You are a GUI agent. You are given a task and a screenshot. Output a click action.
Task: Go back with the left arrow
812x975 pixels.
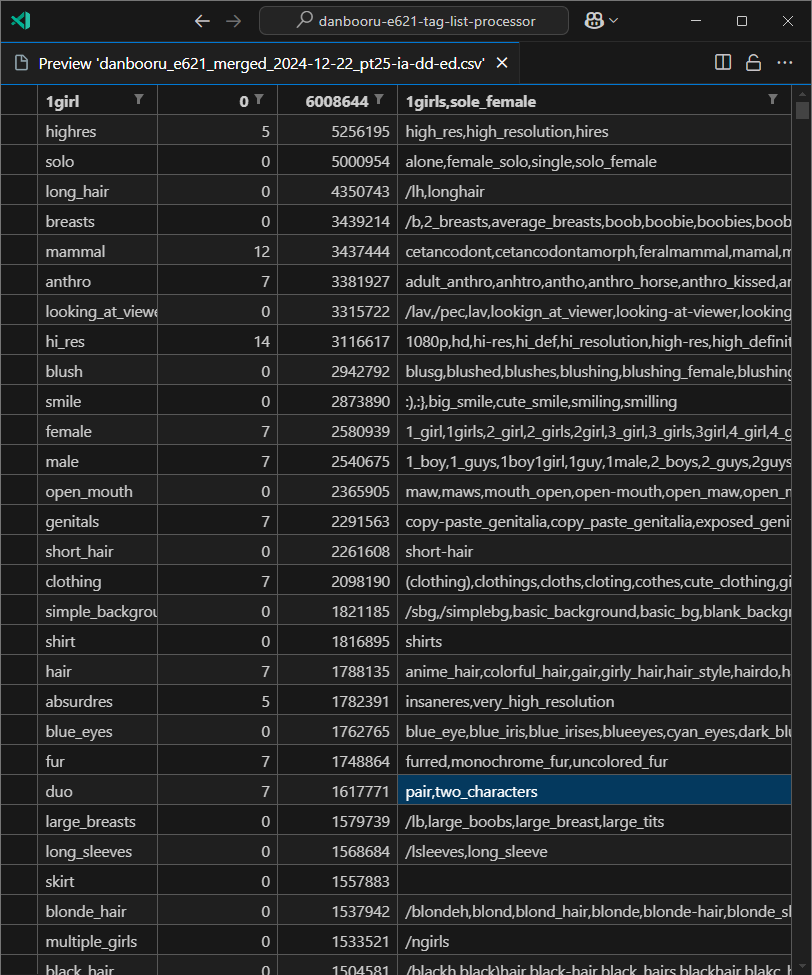point(203,21)
